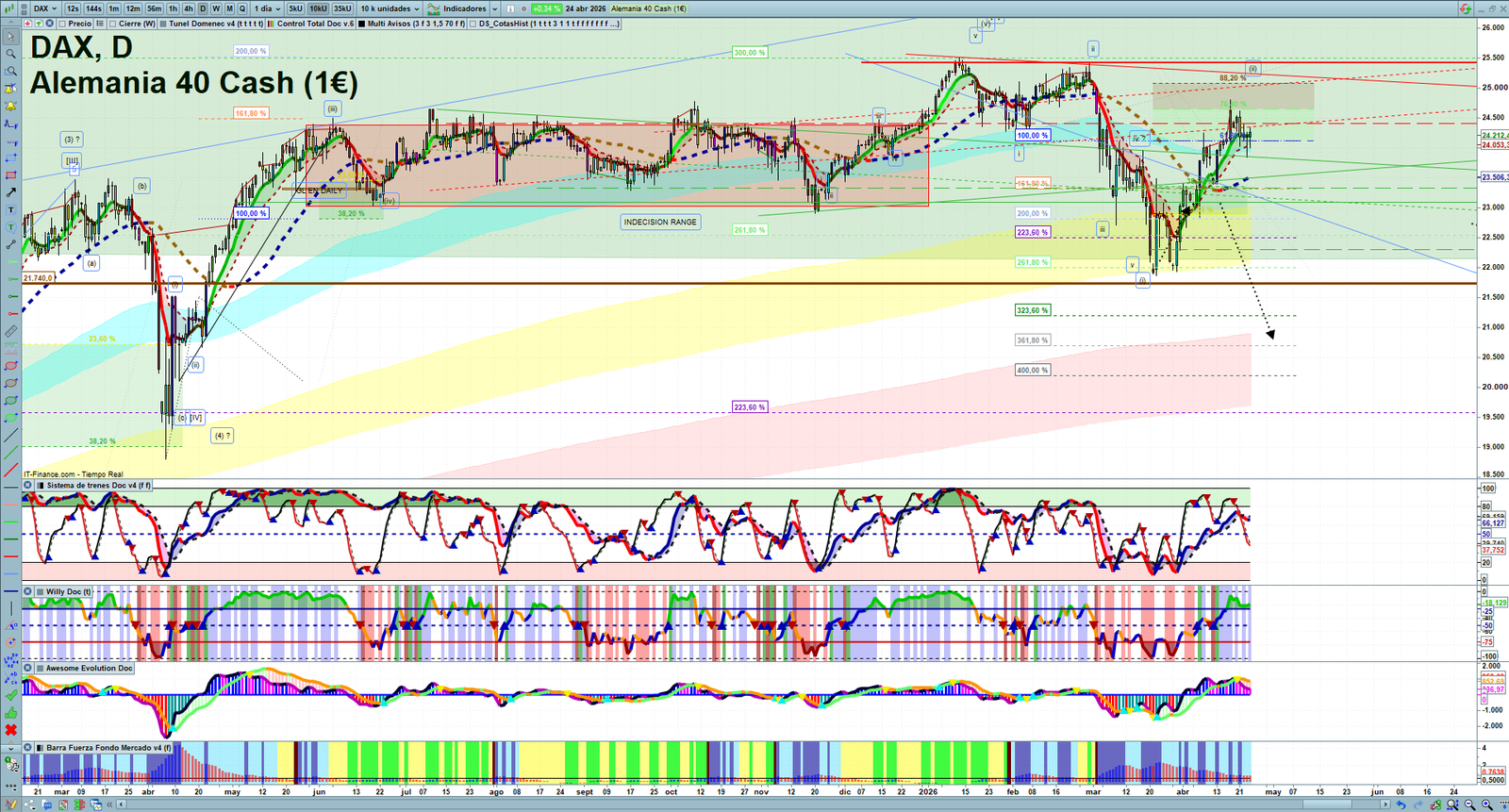Select the red ellipse drawing tool

point(11,366)
